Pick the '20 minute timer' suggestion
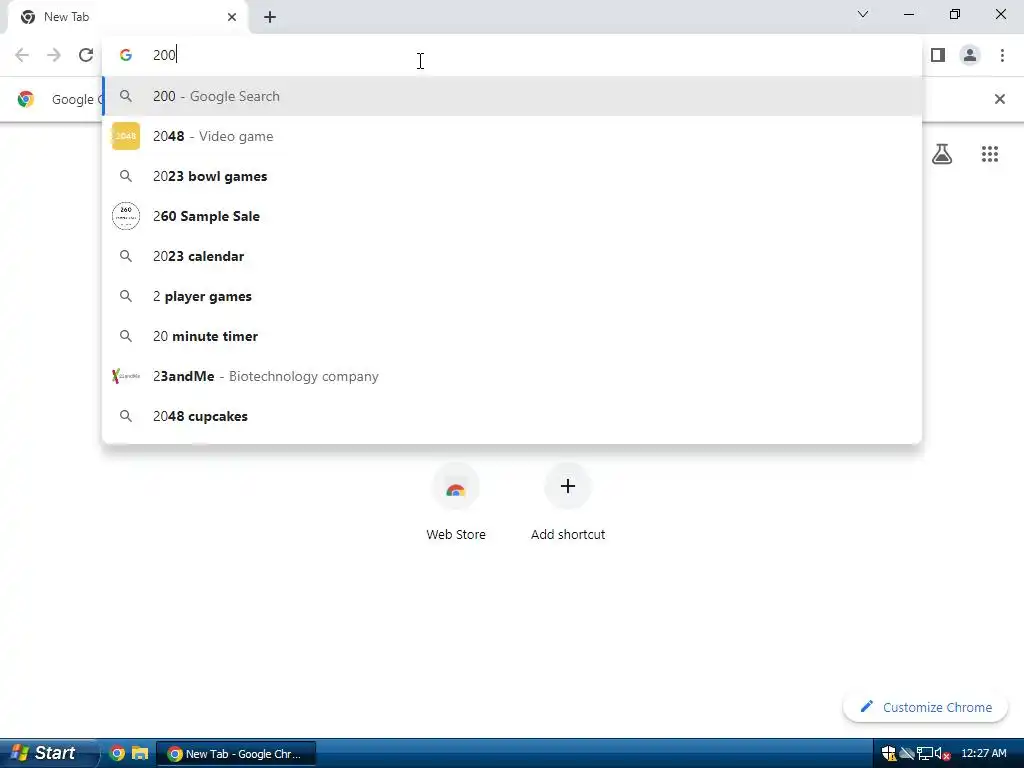This screenshot has height=768, width=1024. tap(512, 336)
